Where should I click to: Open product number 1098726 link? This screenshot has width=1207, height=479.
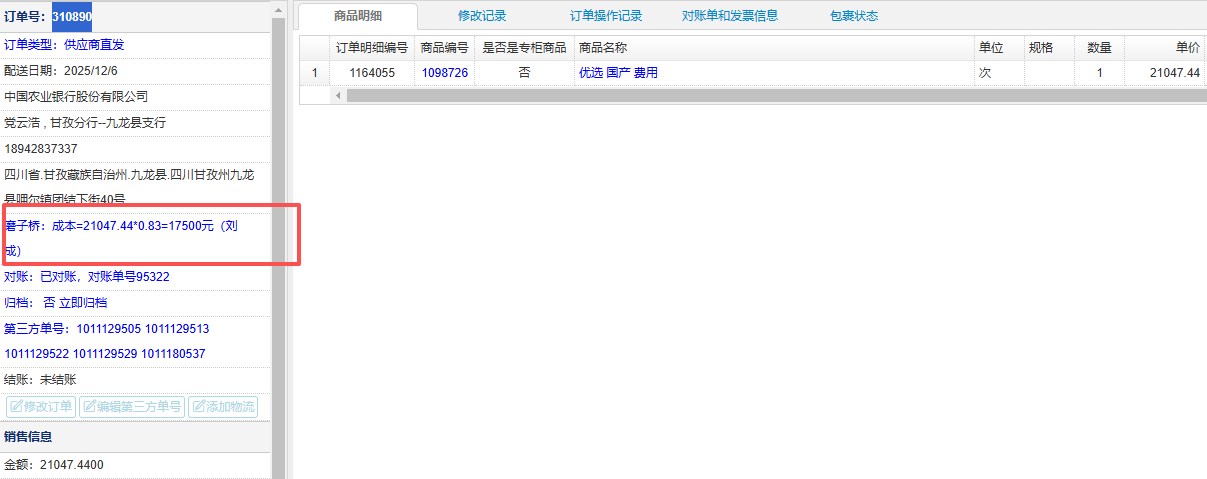coord(444,73)
